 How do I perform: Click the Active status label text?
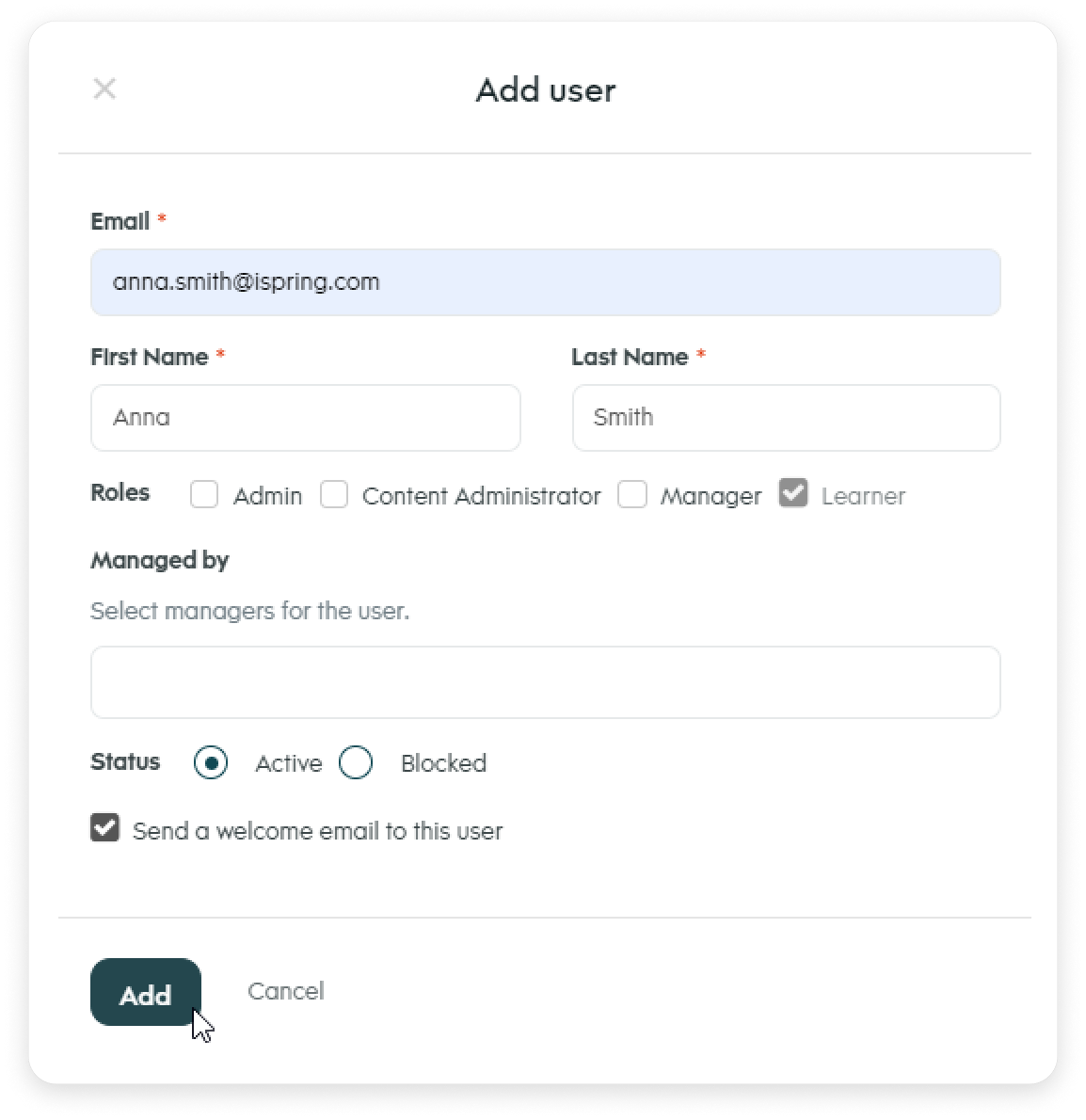click(289, 763)
